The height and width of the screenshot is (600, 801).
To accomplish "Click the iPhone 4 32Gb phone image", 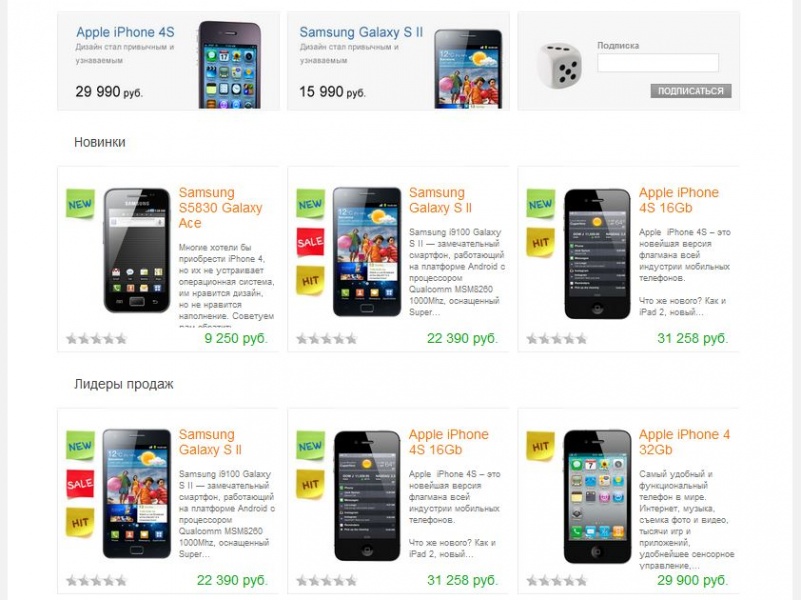I will (x=597, y=496).
